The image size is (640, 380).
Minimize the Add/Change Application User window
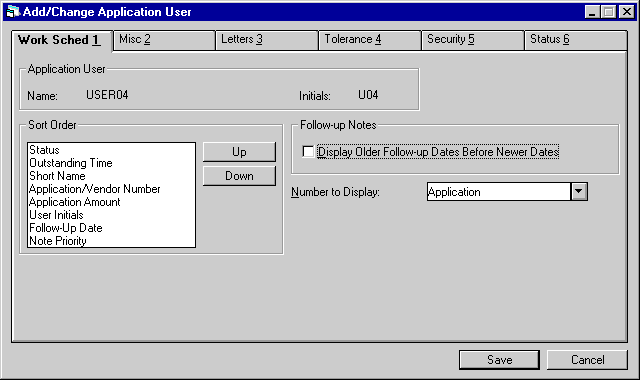coord(591,11)
